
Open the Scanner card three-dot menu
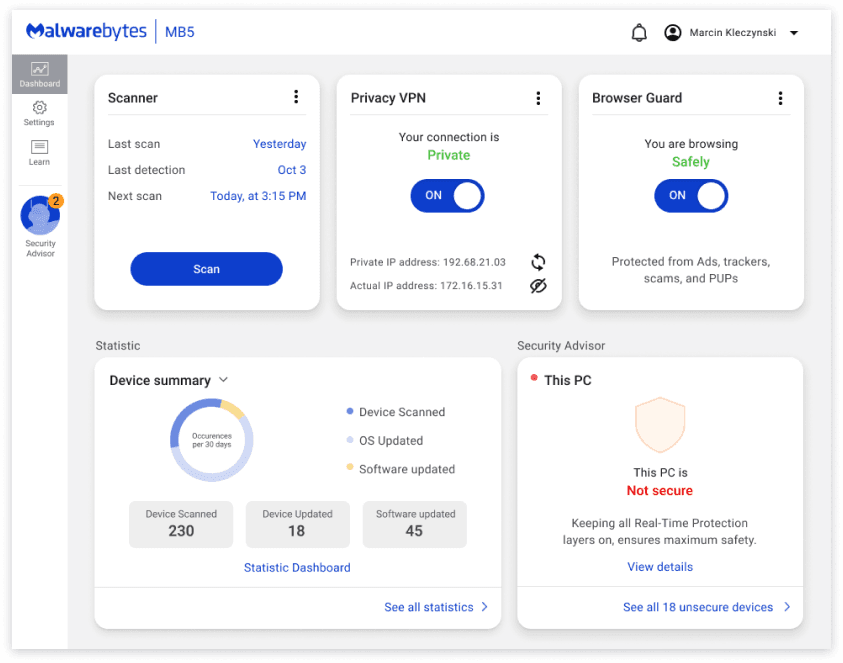pos(296,97)
